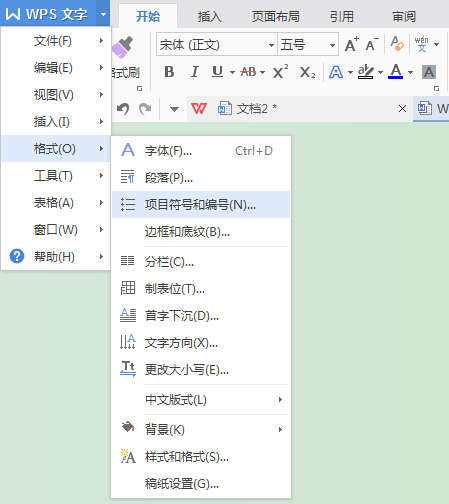Open 帮助(H) menu
Screen dimensions: 449x504
56,256
